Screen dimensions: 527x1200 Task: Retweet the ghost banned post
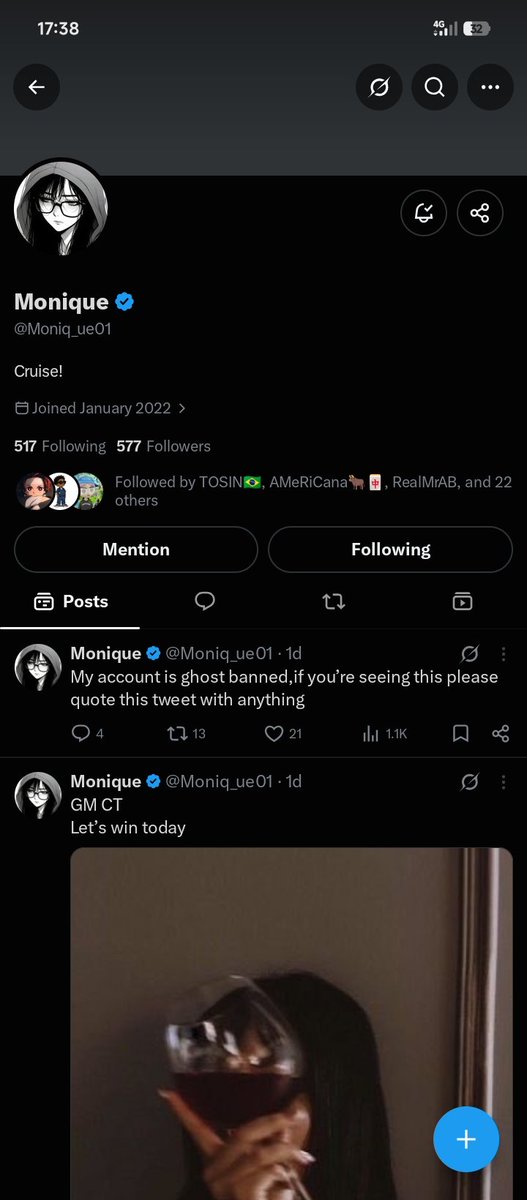point(185,734)
